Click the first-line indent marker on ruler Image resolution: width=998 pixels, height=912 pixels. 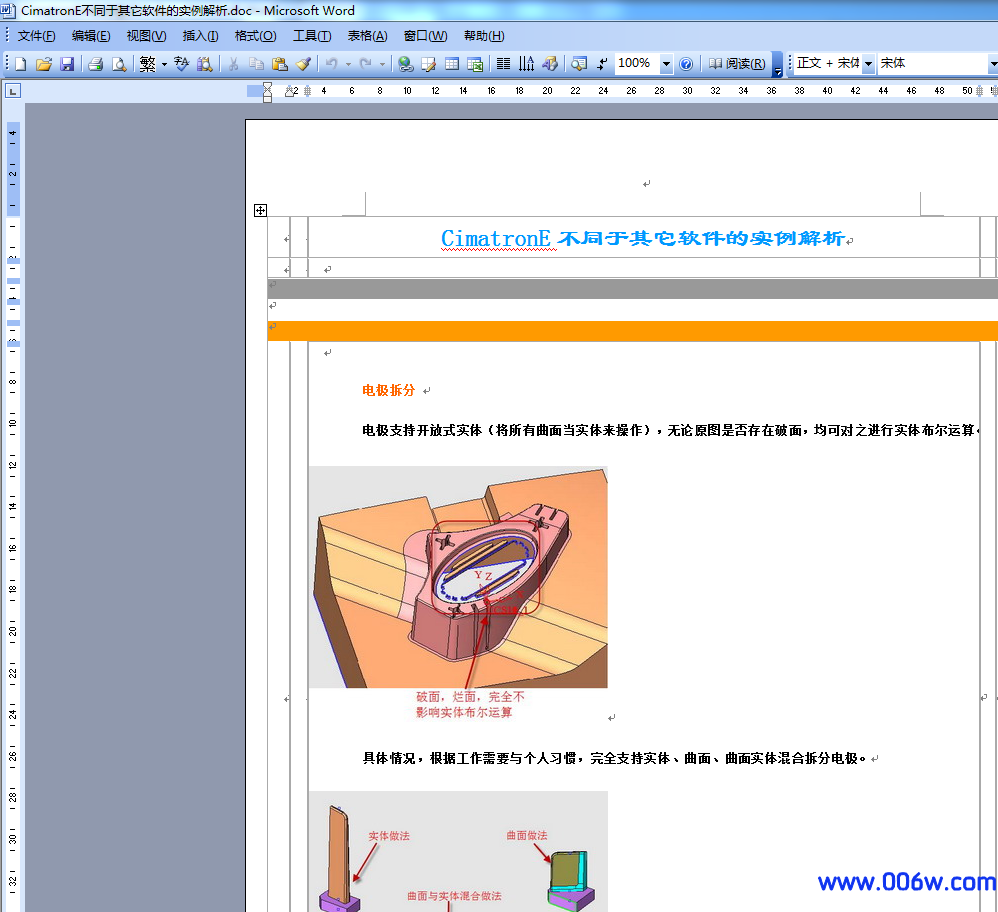click(x=267, y=86)
